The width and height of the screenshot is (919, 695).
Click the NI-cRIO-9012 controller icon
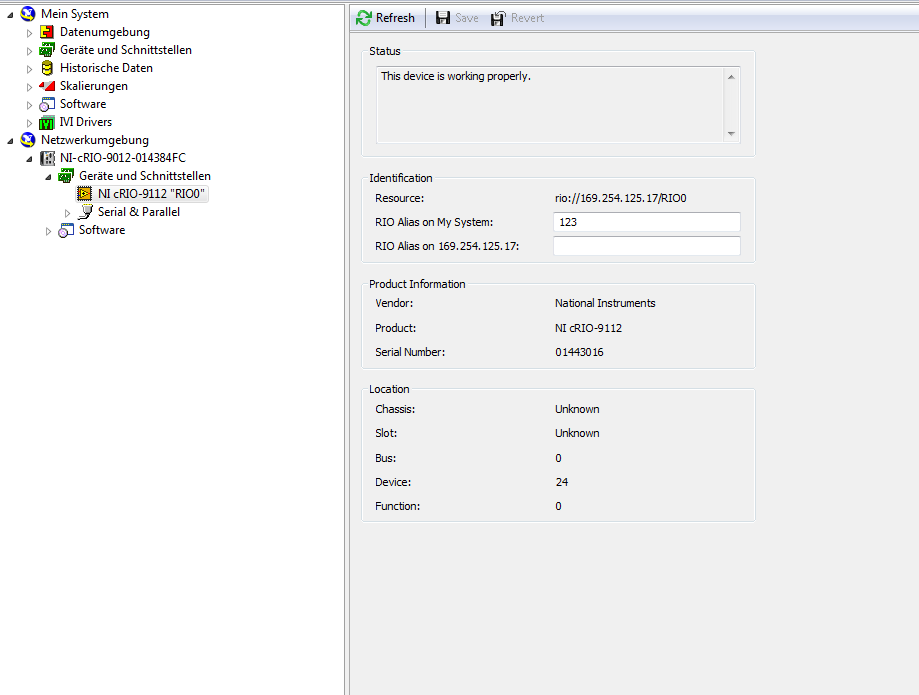coord(47,158)
